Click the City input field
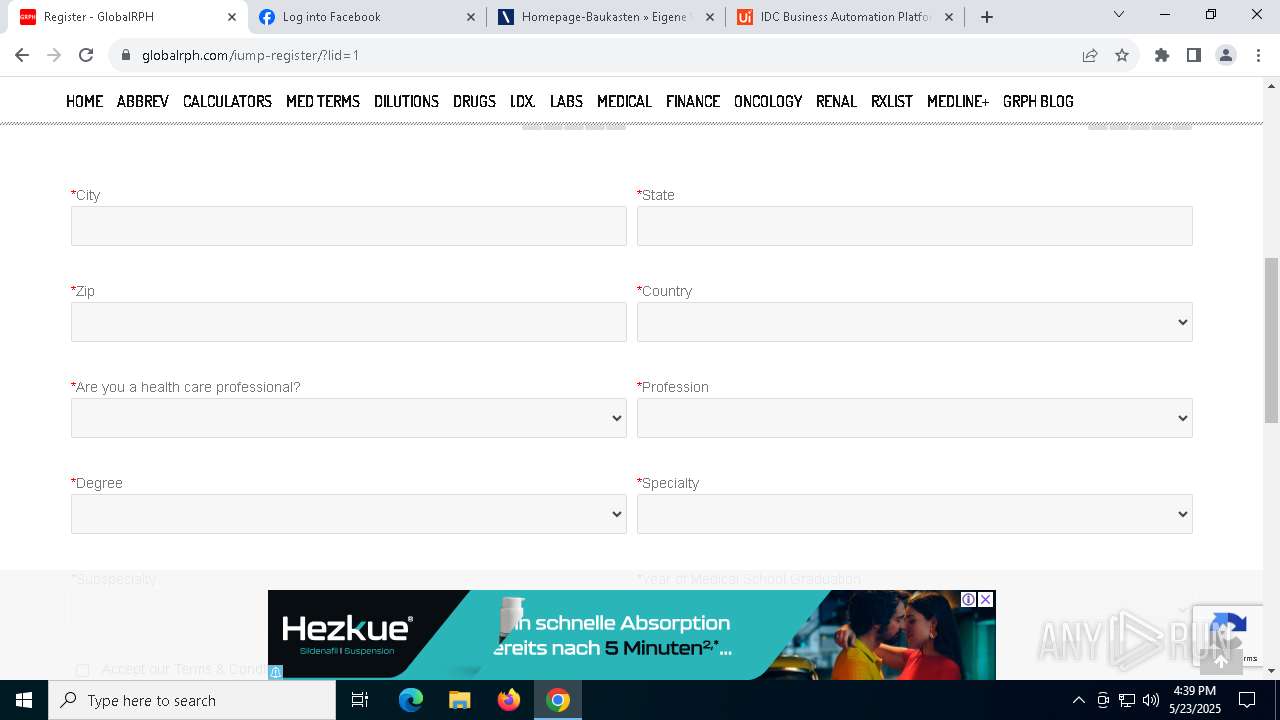The height and width of the screenshot is (720, 1280). pos(348,226)
